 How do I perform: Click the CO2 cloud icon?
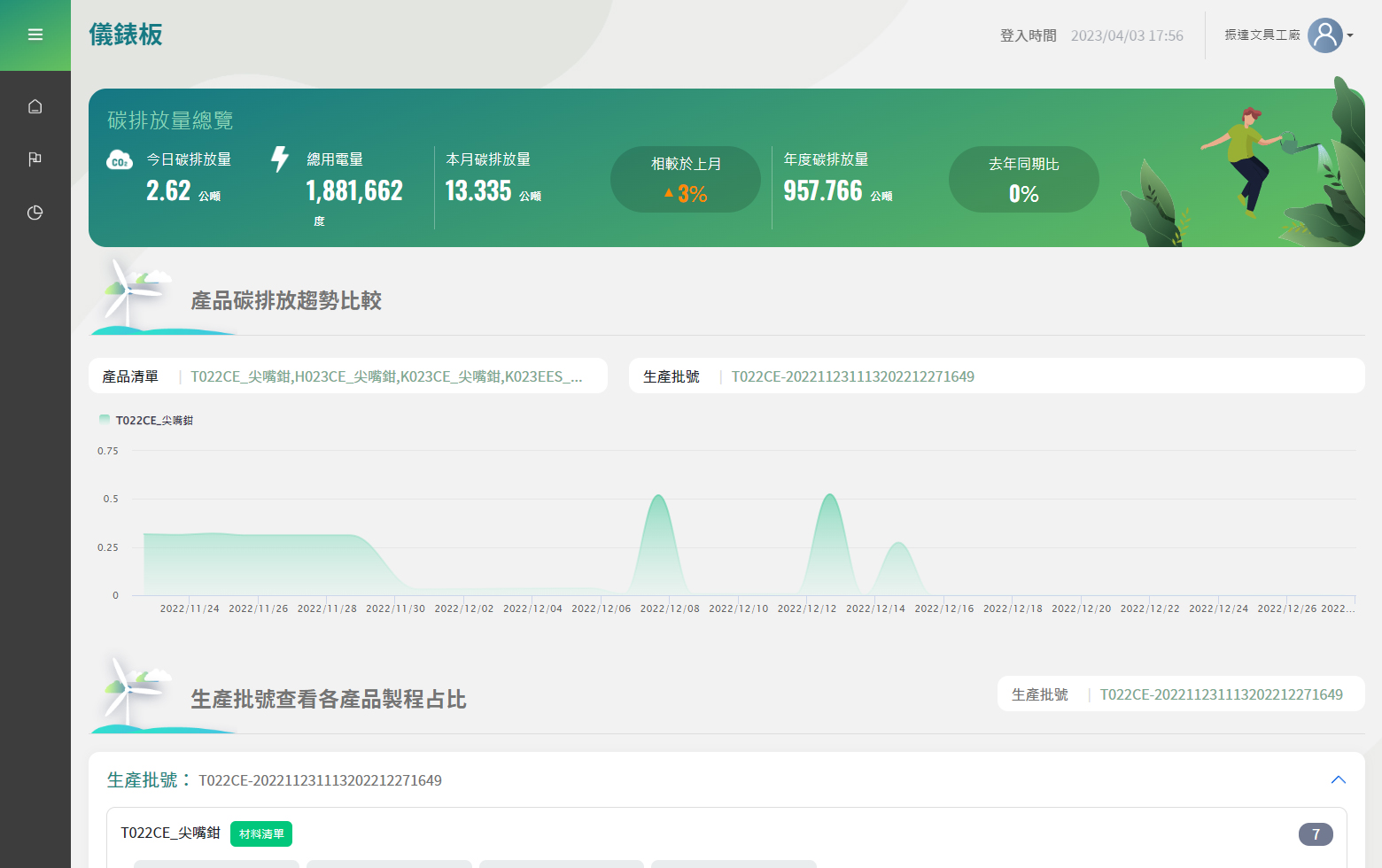120,160
